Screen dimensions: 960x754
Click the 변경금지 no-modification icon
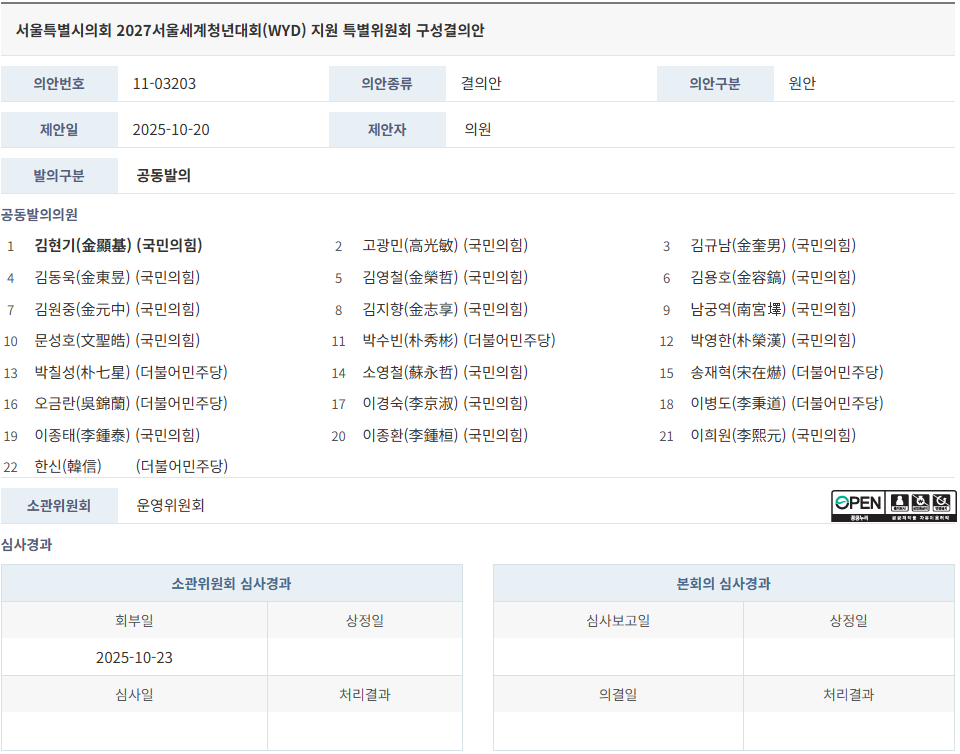943,503
